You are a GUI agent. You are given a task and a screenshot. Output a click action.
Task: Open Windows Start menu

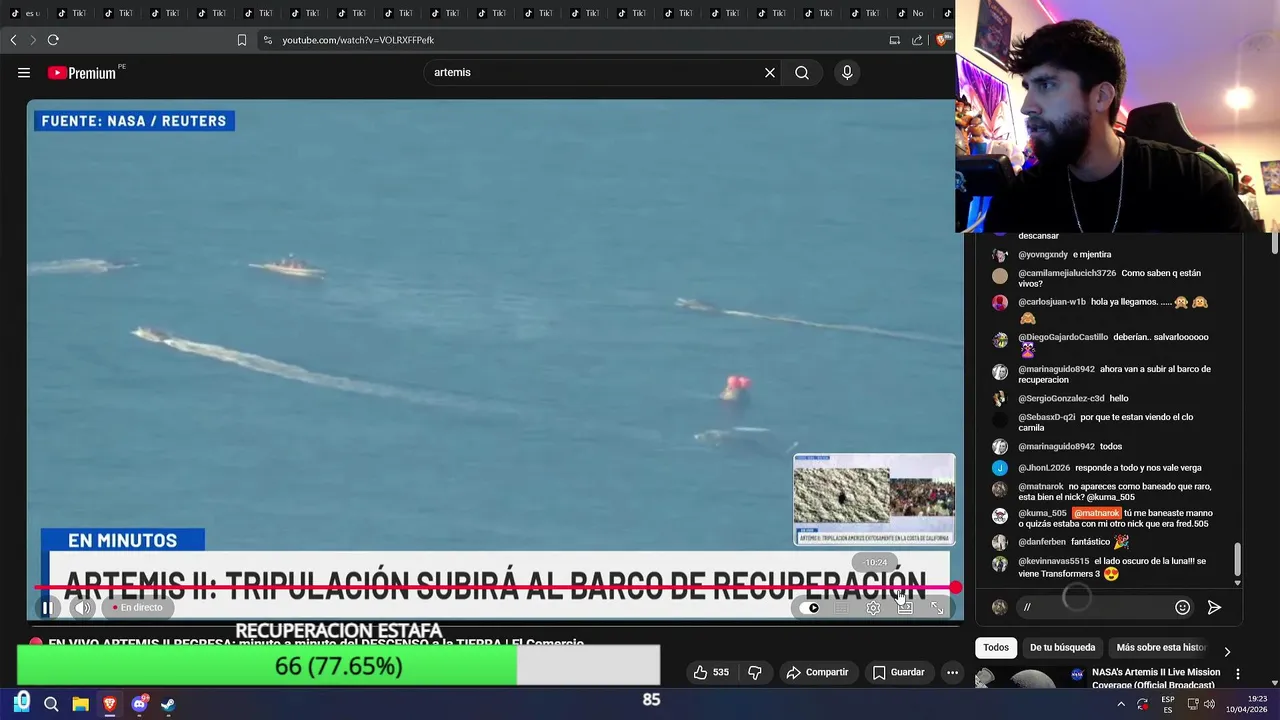click(21, 703)
